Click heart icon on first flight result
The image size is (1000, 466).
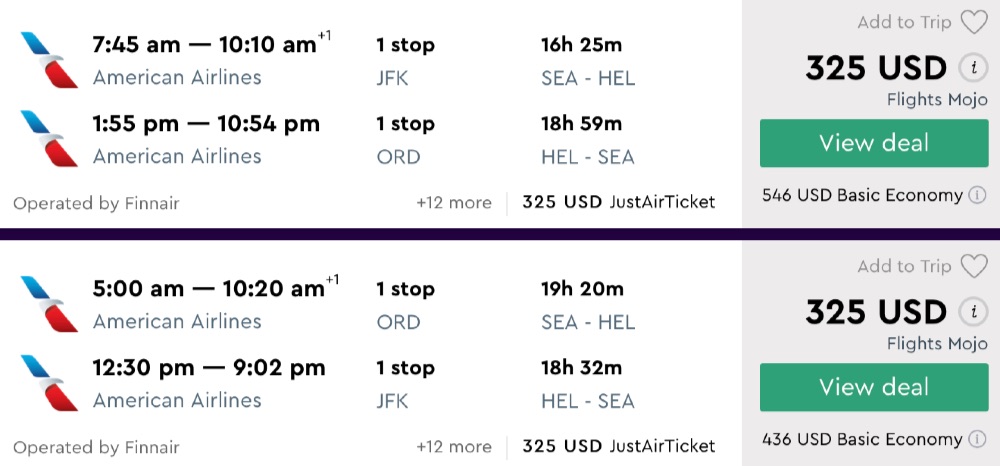973,22
